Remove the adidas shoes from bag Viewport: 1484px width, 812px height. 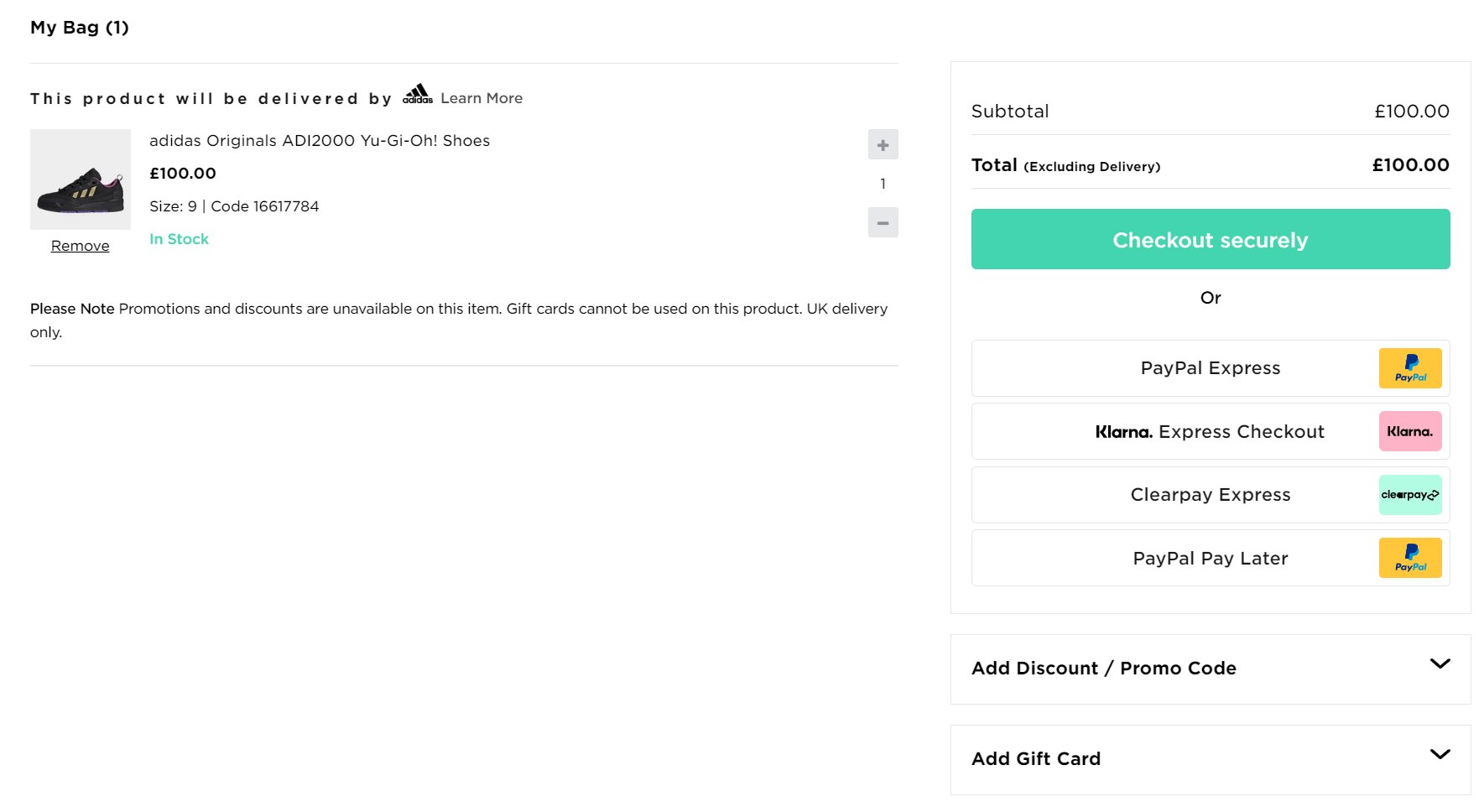(81, 246)
